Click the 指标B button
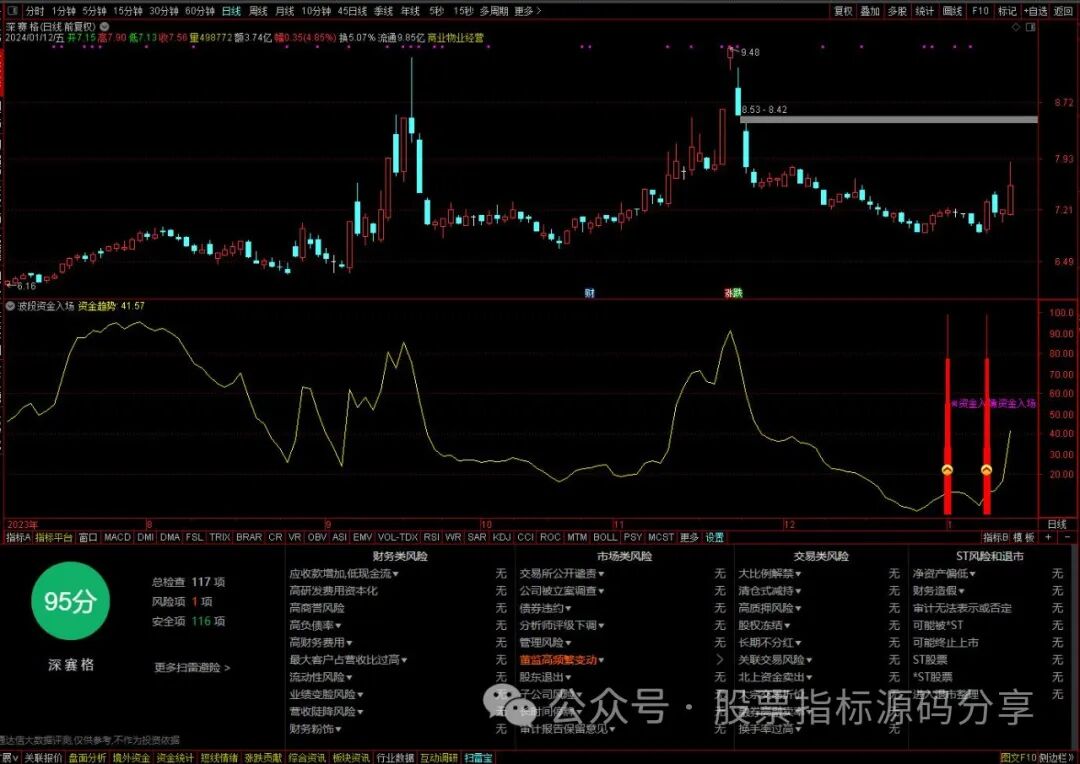 click(x=995, y=537)
